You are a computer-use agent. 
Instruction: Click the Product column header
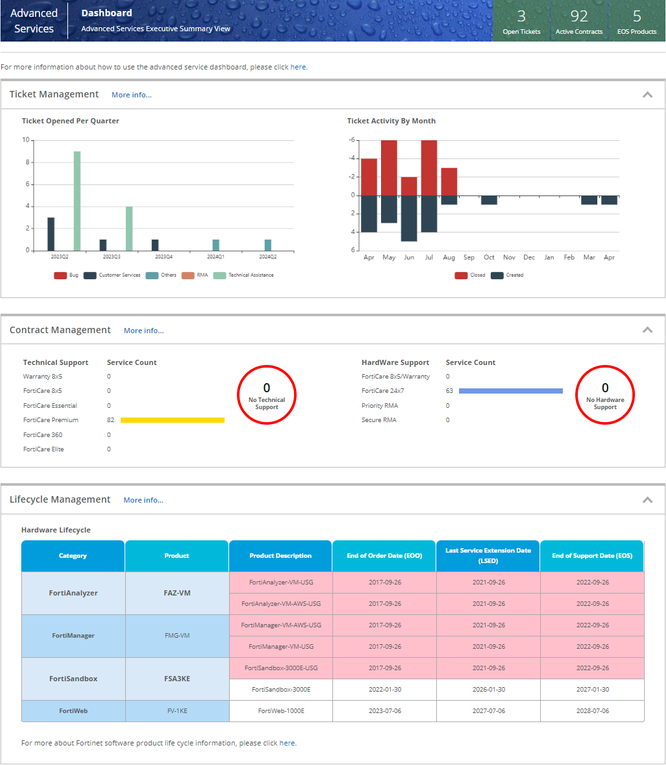pyautogui.click(x=177, y=556)
